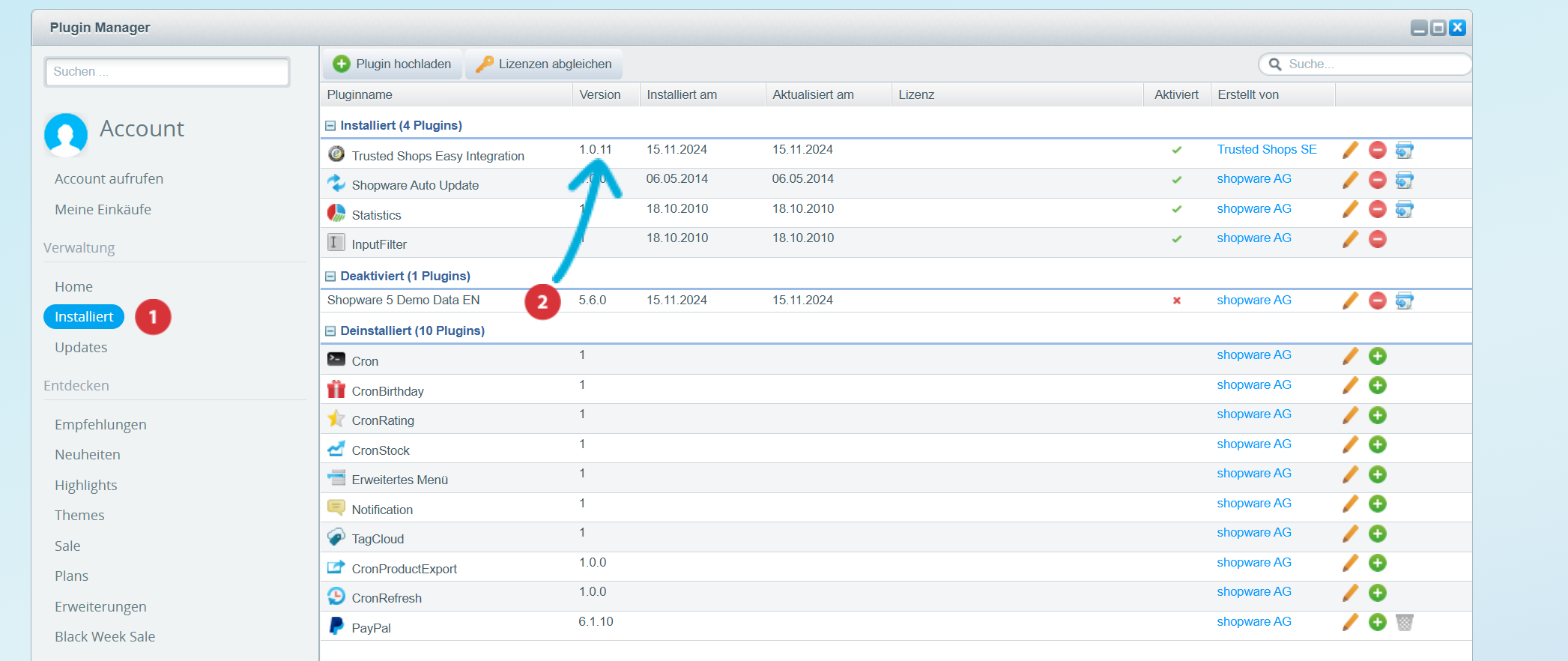The image size is (1568, 661).
Task: Open Neuheiten in the sidebar
Action: (88, 455)
